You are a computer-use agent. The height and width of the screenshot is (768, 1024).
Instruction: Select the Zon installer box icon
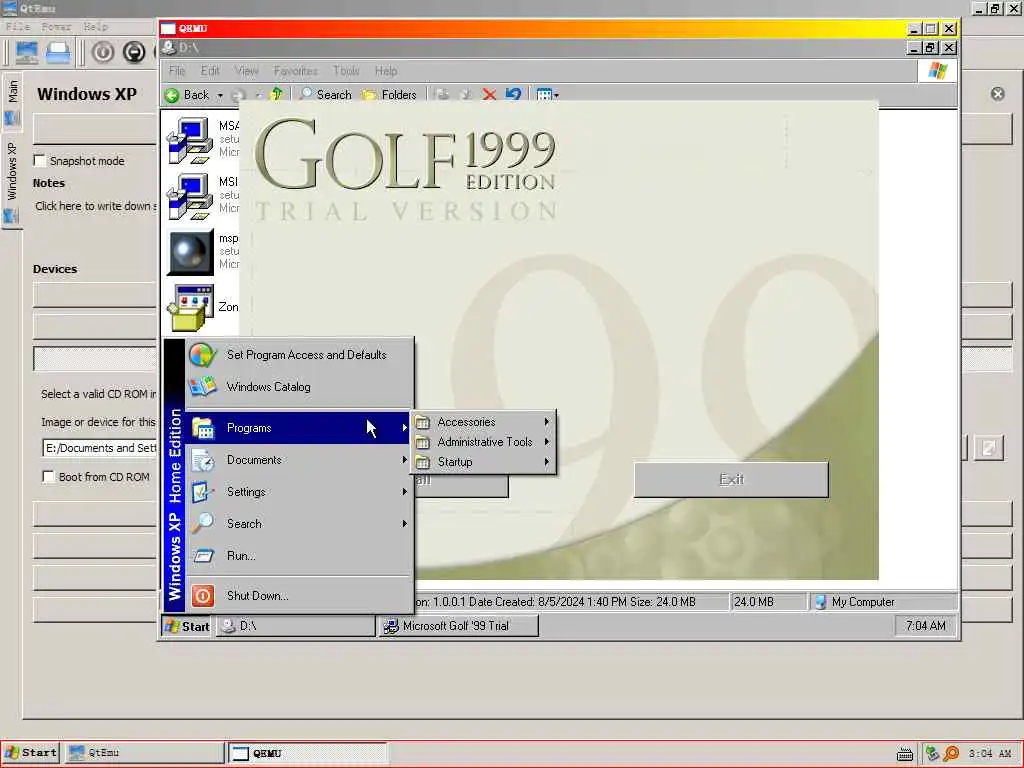coord(190,307)
